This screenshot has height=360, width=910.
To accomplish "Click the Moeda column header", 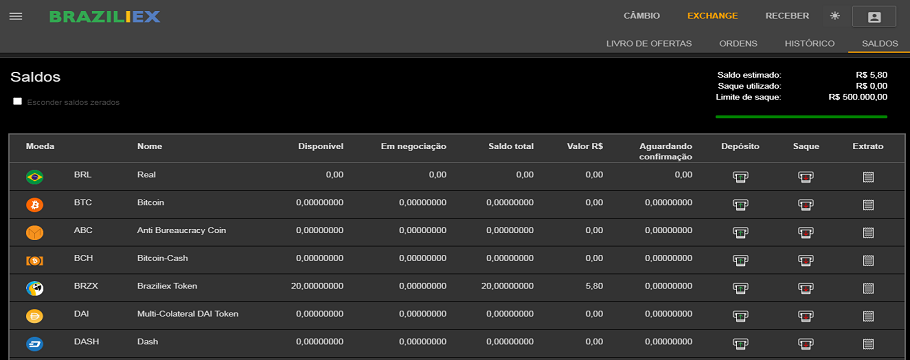I will (40, 146).
